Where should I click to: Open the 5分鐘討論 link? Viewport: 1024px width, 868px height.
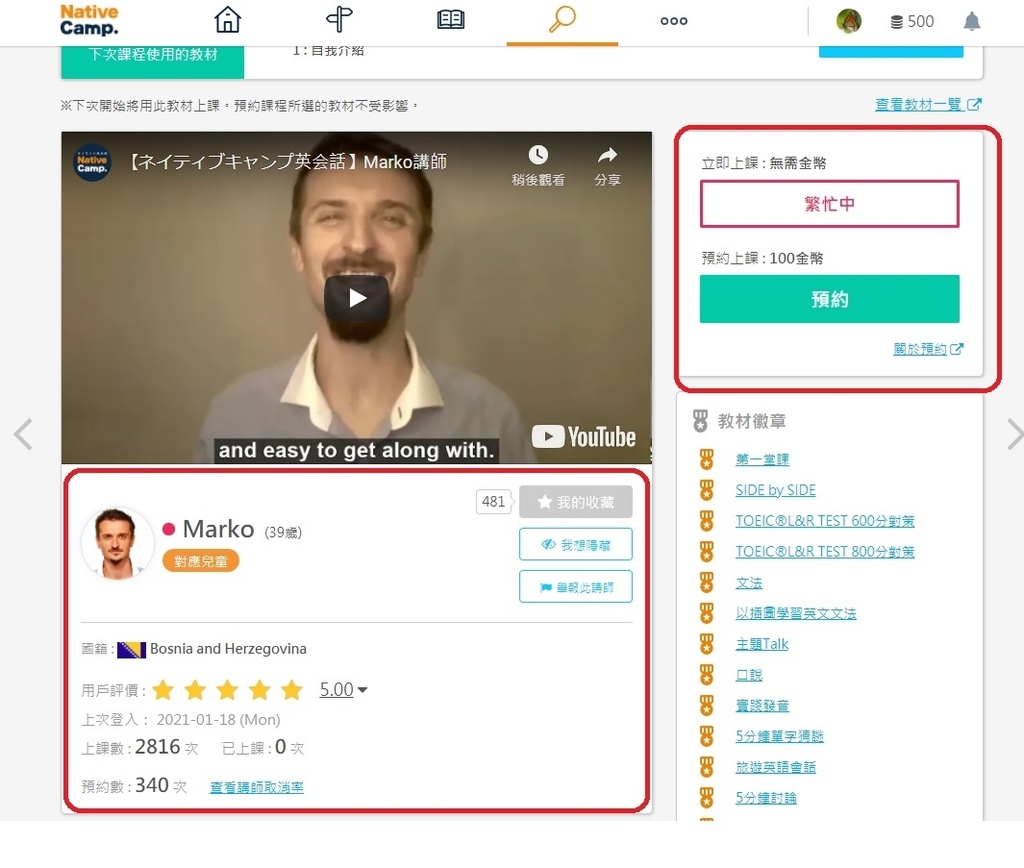point(765,797)
